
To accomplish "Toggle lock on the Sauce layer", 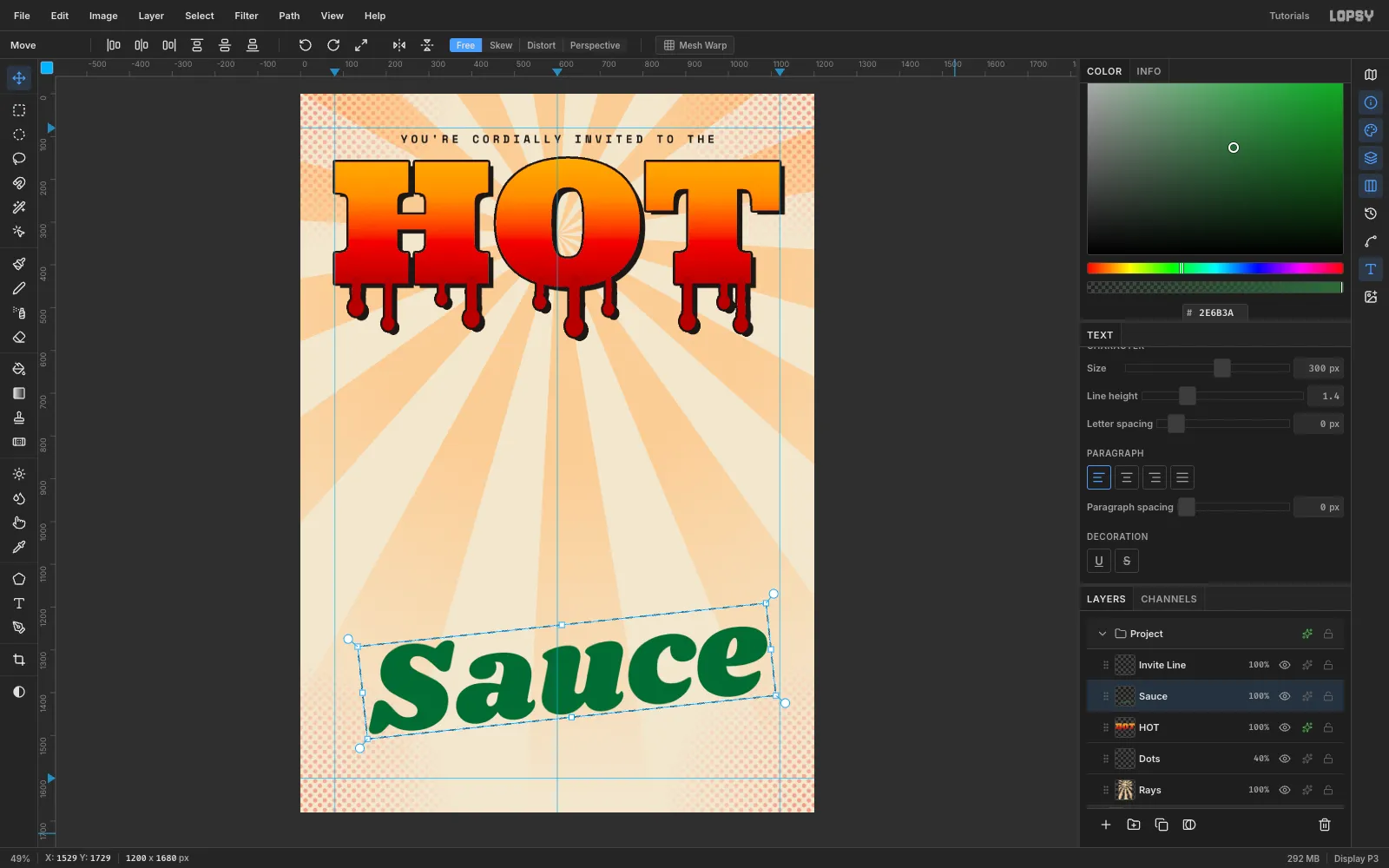I will pyautogui.click(x=1328, y=696).
